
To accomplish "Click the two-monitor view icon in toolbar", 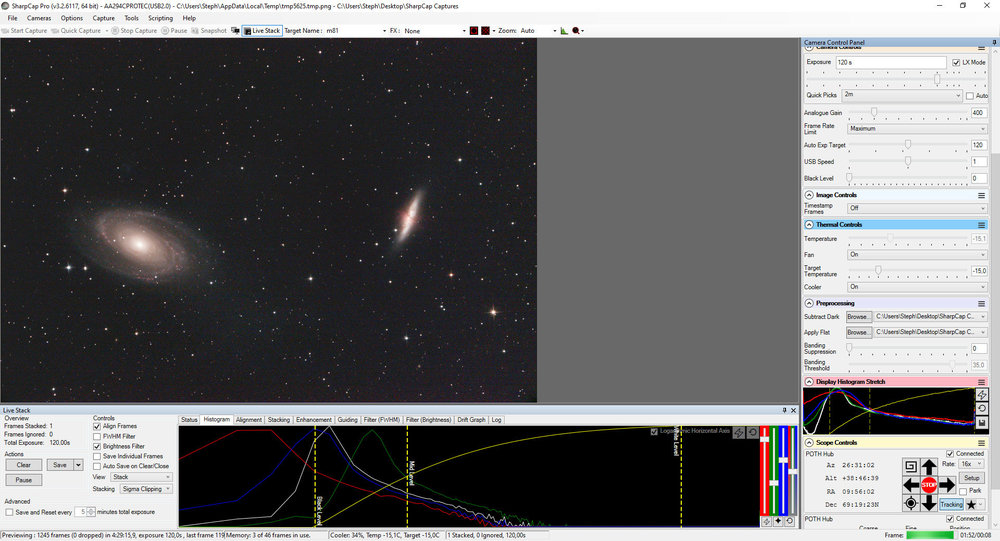I will point(235,31).
